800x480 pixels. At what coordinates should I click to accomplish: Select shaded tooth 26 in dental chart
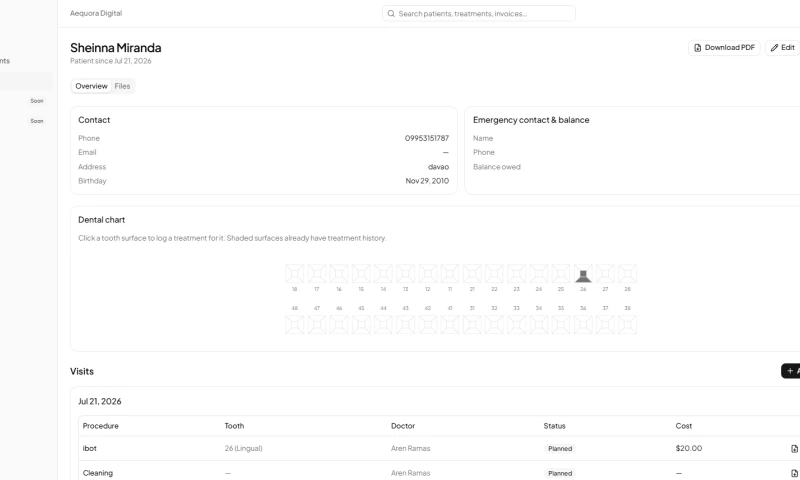583,274
